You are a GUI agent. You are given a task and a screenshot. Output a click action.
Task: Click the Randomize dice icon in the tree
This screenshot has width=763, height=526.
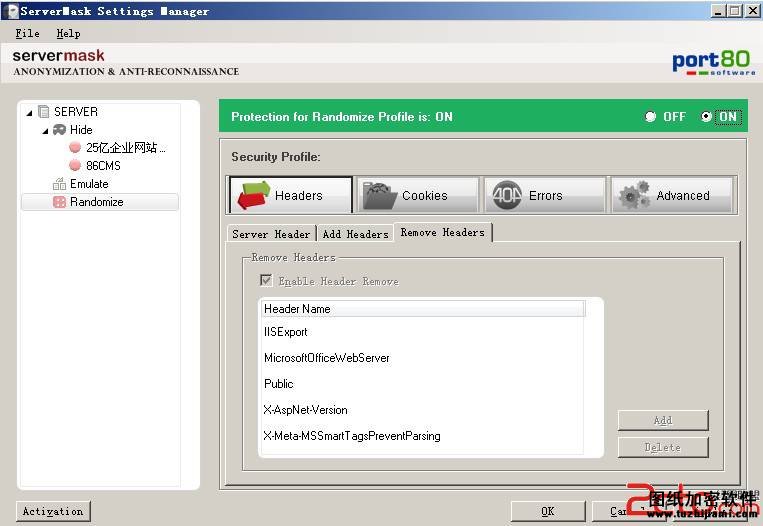point(59,202)
